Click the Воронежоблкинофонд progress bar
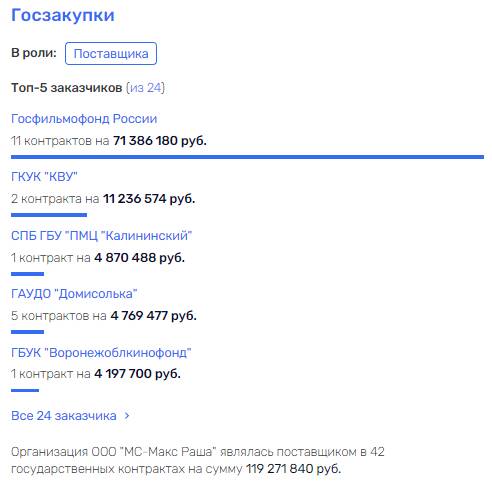The image size is (492, 484). (x=25, y=390)
